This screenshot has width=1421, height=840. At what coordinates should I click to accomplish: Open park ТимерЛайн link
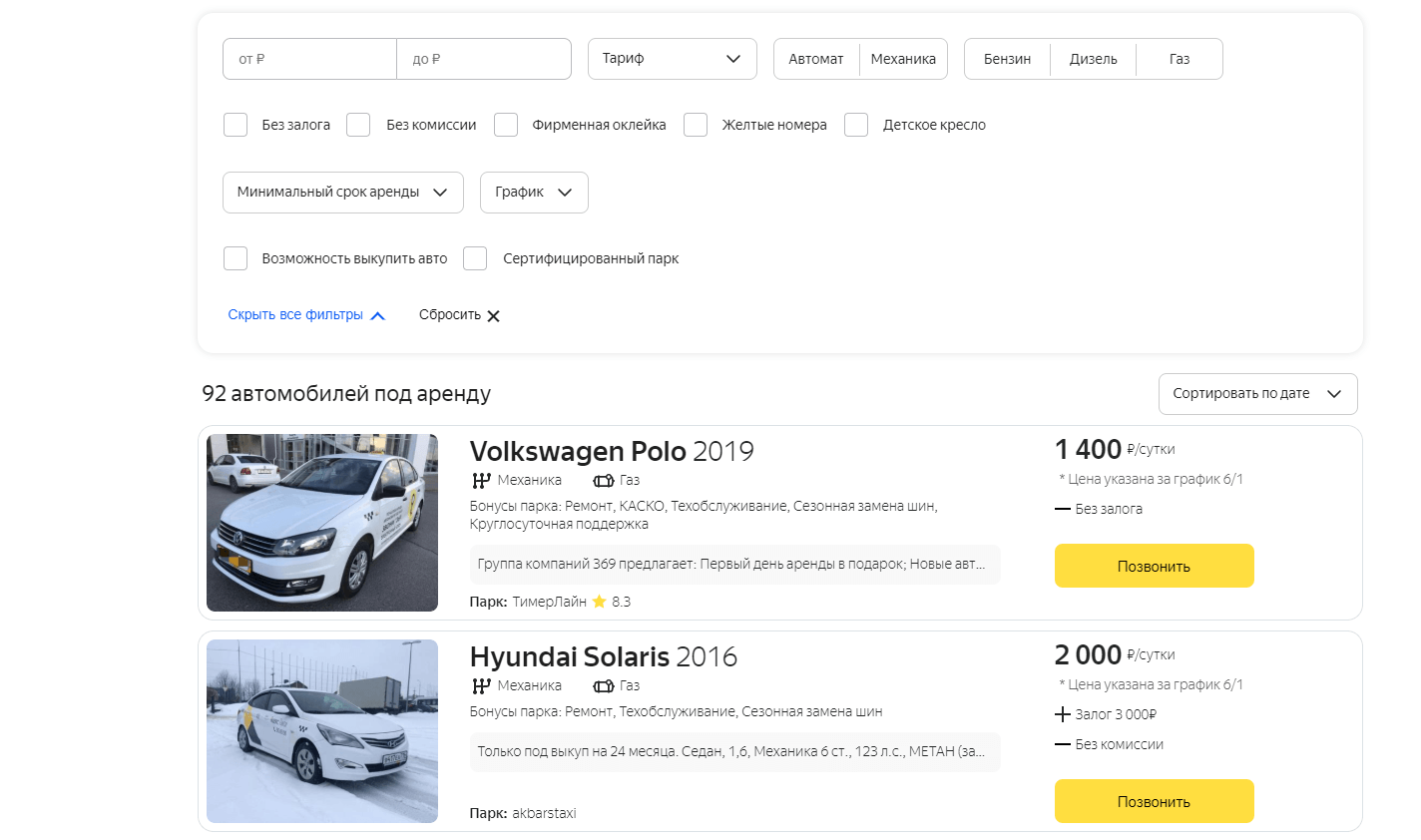point(550,602)
